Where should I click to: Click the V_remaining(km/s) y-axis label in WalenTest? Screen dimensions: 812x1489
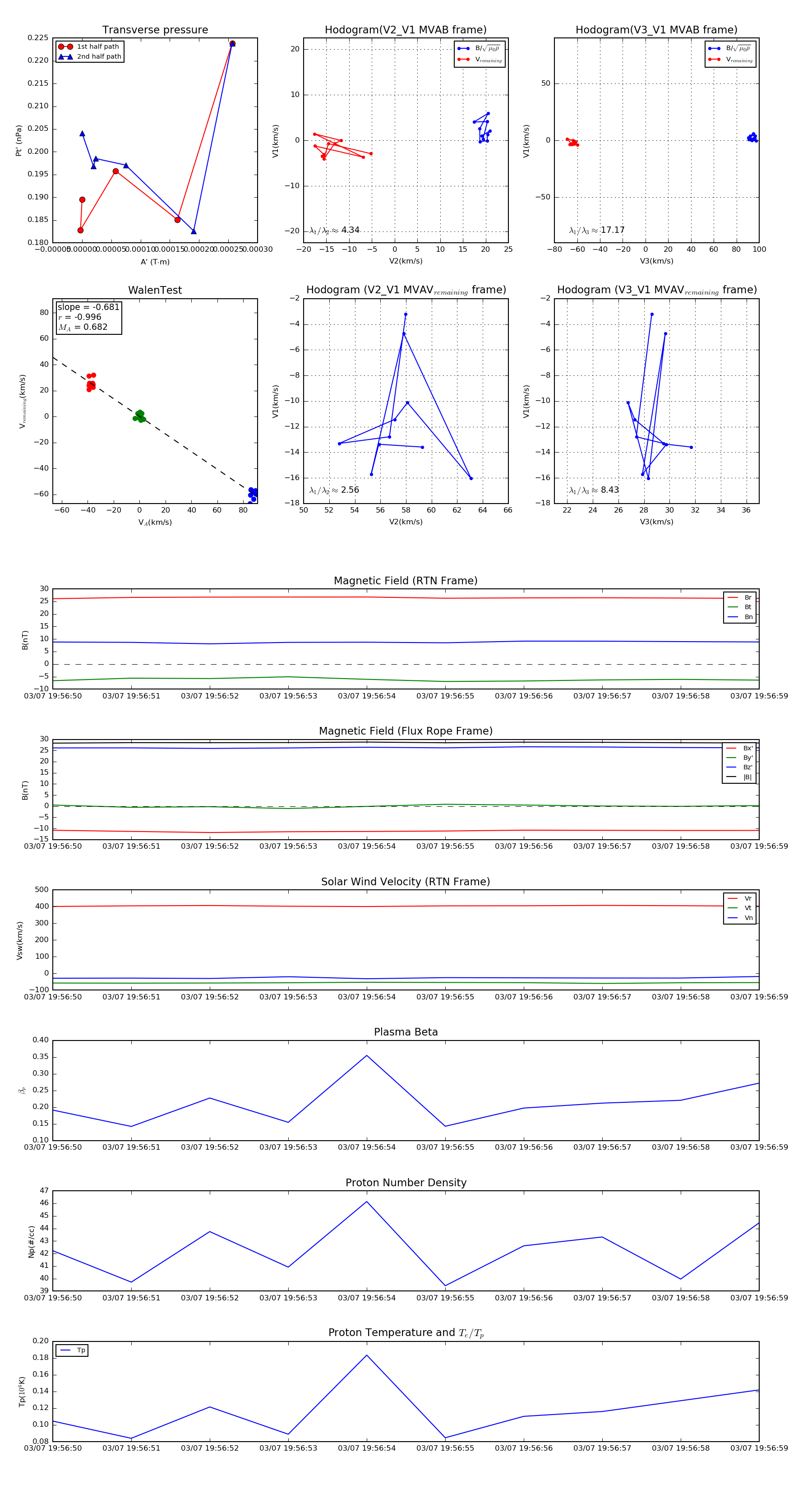tap(22, 401)
